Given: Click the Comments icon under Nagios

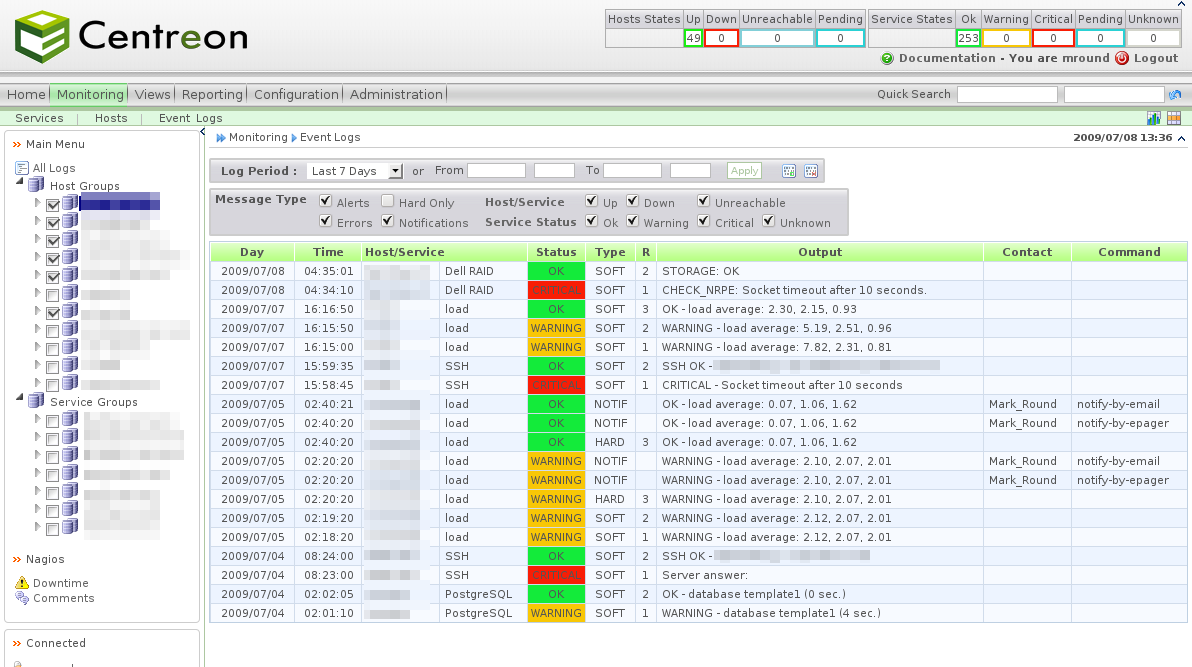Looking at the screenshot, I should 22,598.
